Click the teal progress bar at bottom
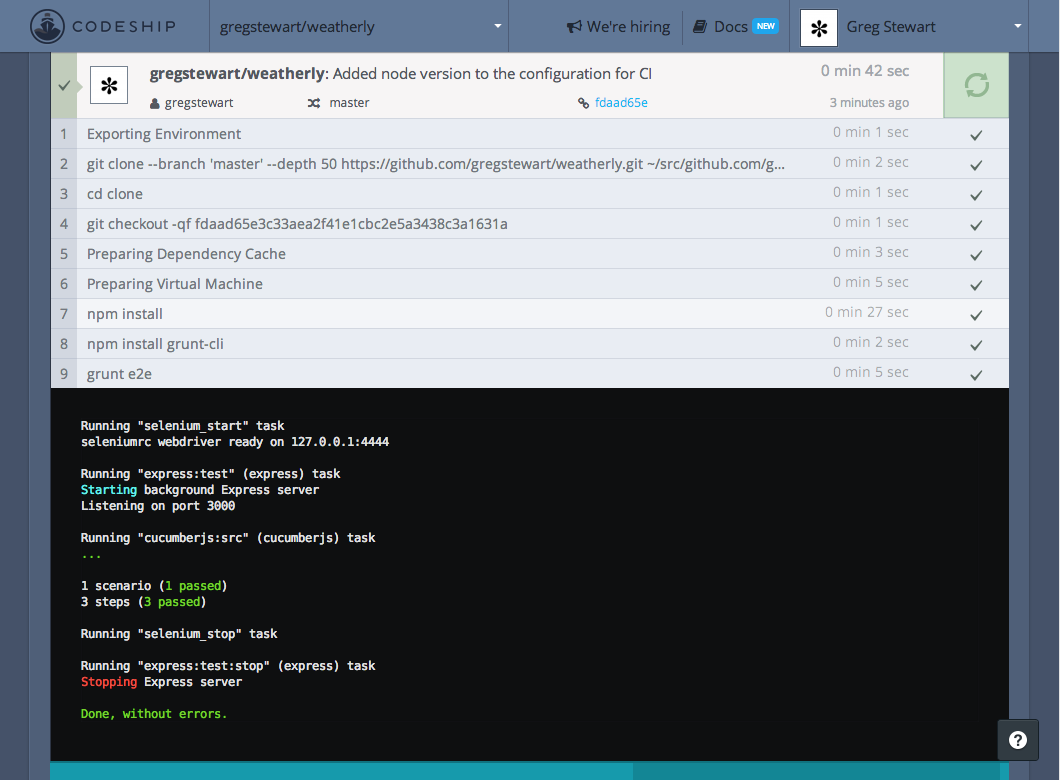 [x=340, y=771]
